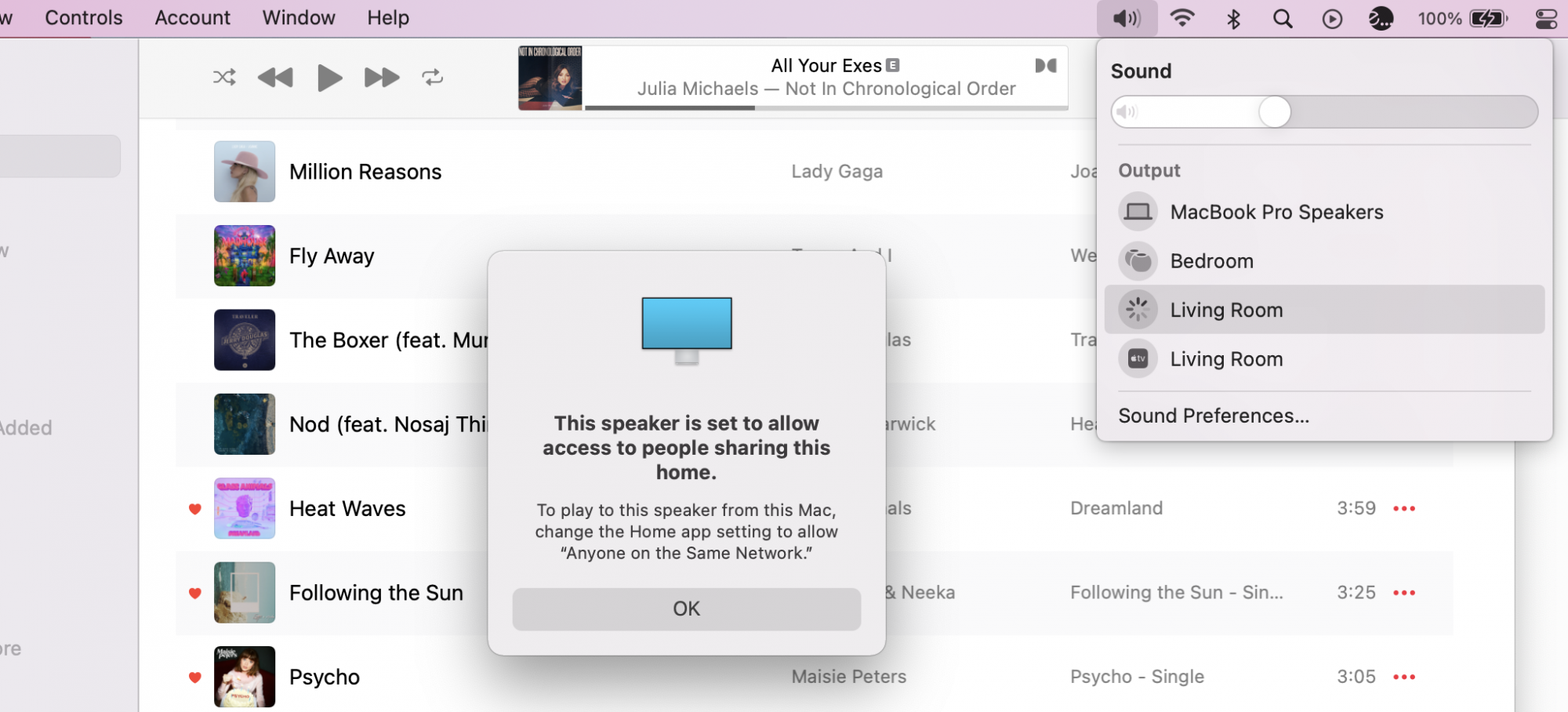This screenshot has width=1568, height=712.
Task: Open more options for Heat Waves
Action: click(1404, 509)
